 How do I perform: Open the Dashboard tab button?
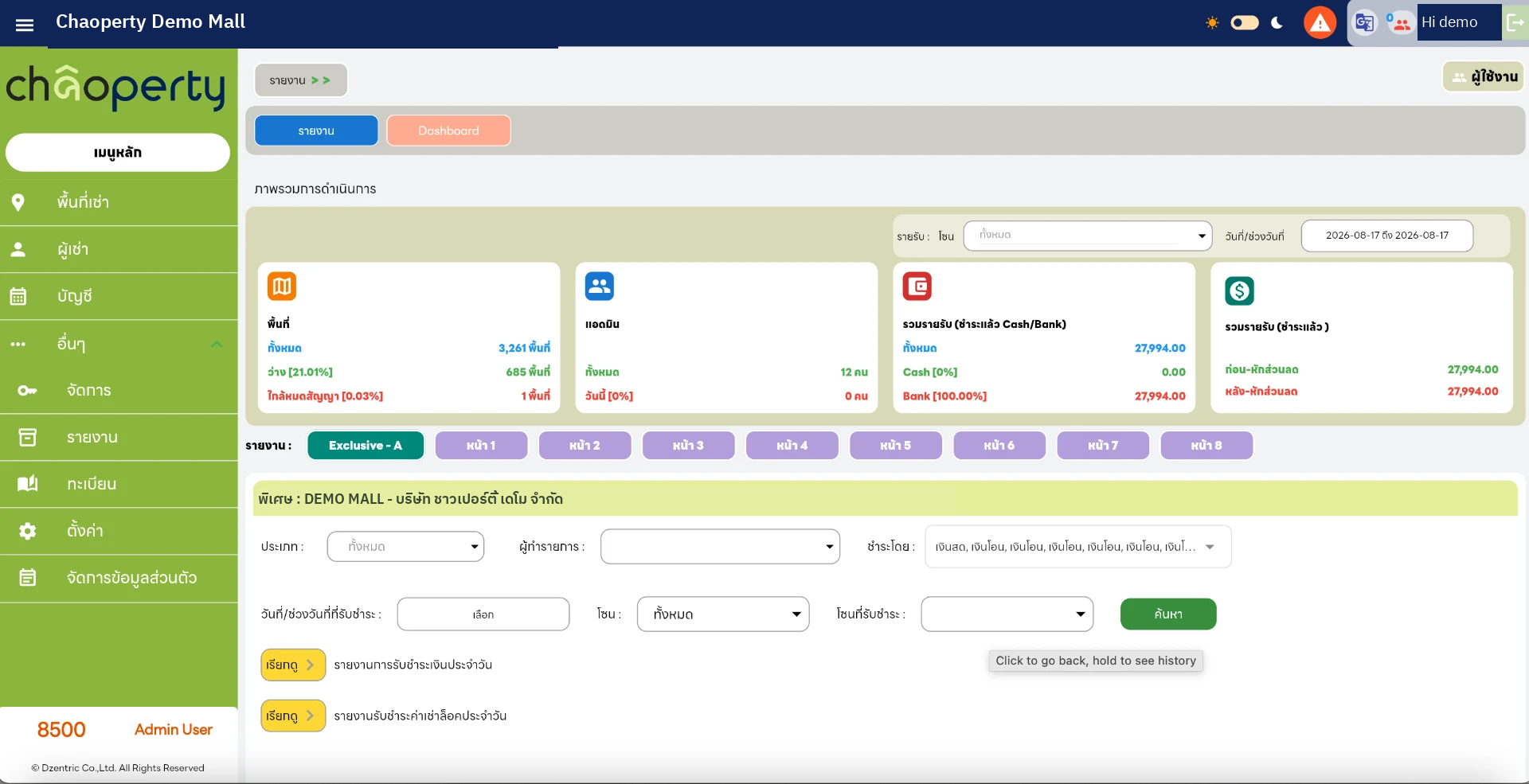pos(448,131)
